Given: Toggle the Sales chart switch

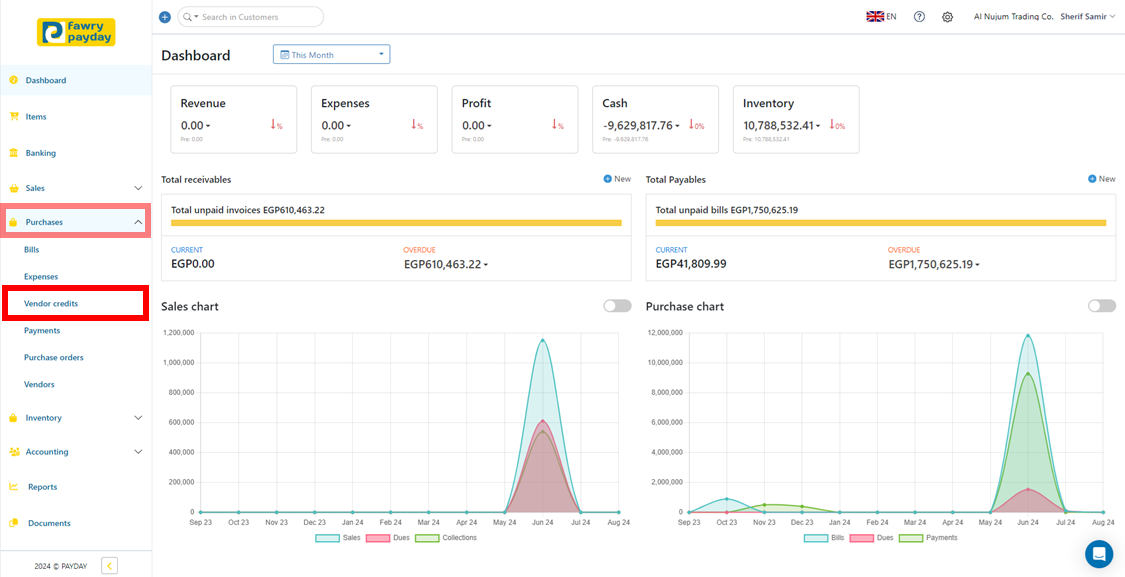Looking at the screenshot, I should (x=617, y=306).
